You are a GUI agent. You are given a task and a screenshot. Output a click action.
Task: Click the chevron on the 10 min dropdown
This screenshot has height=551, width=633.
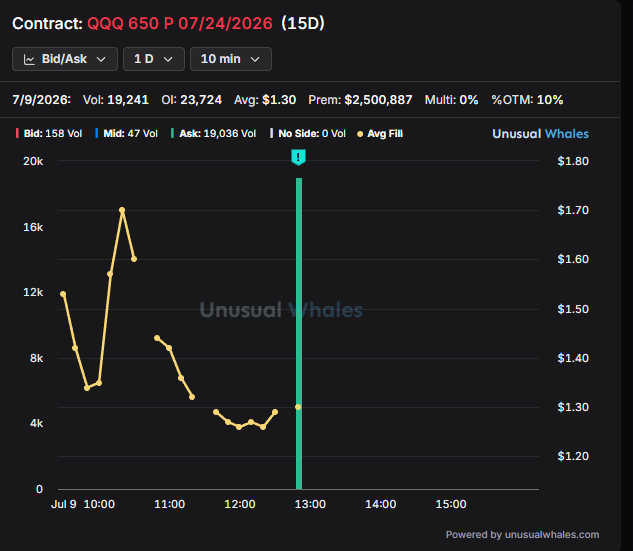pos(255,59)
